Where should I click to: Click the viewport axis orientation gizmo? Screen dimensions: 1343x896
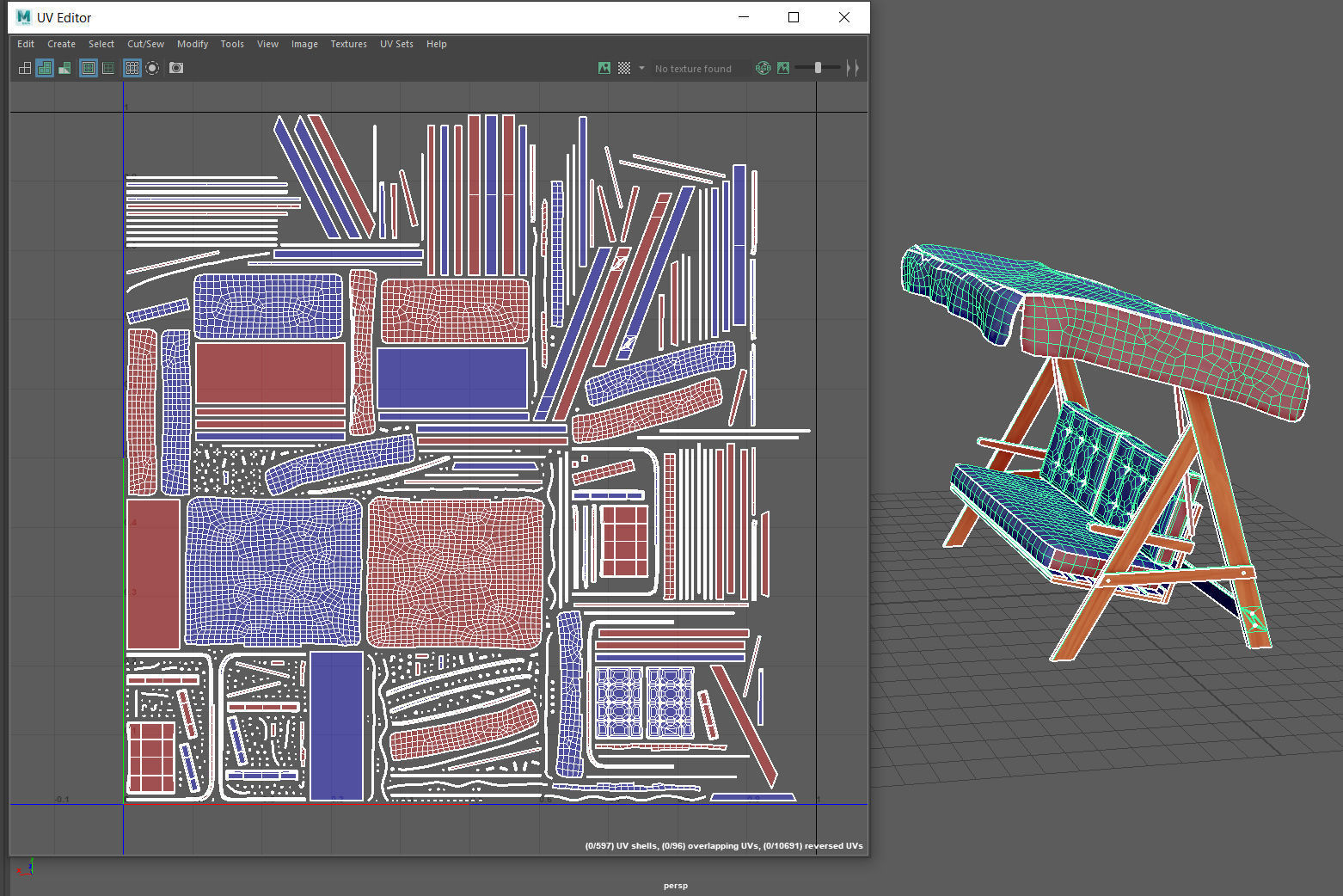[x=27, y=867]
